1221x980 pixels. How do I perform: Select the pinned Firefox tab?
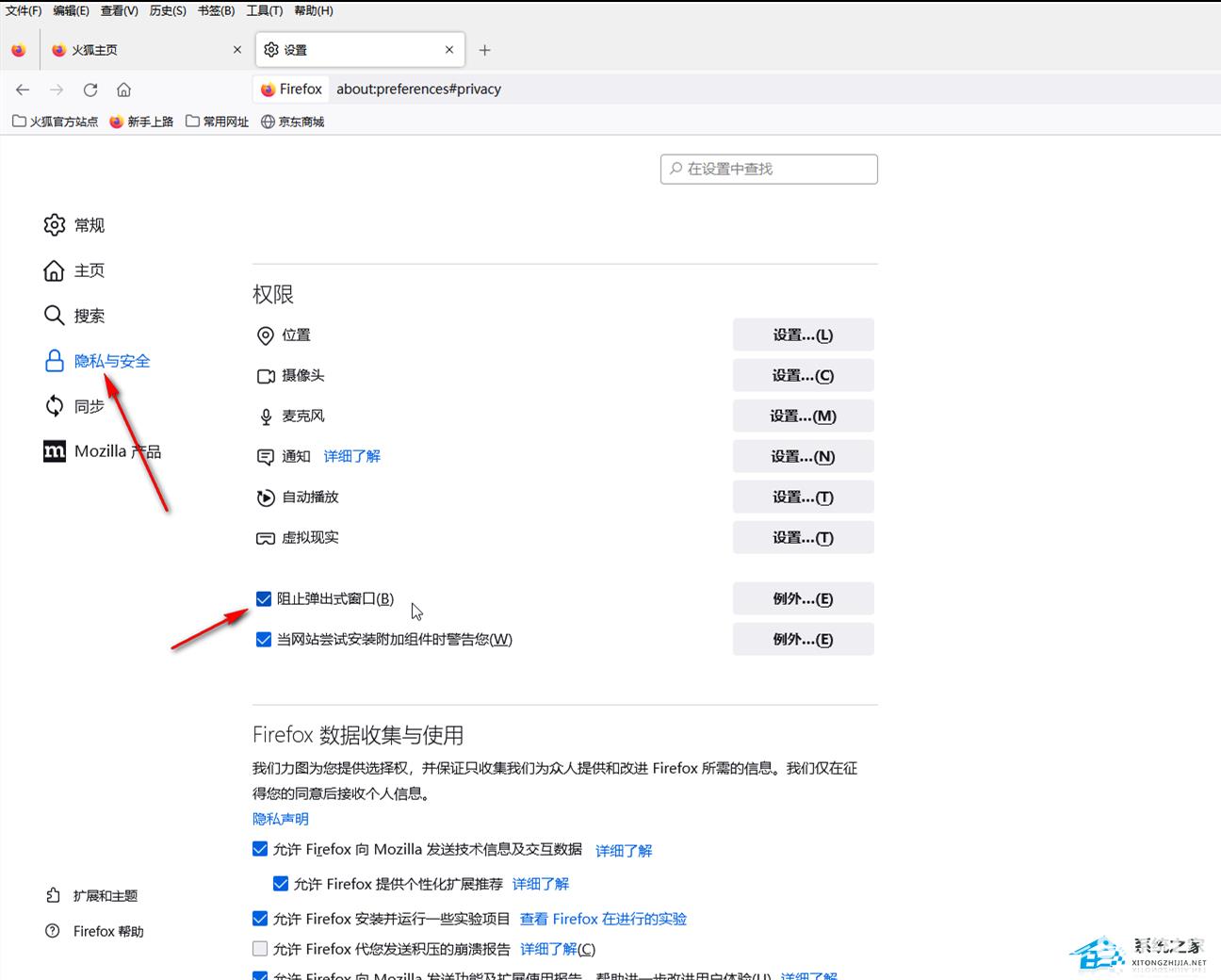(19, 50)
